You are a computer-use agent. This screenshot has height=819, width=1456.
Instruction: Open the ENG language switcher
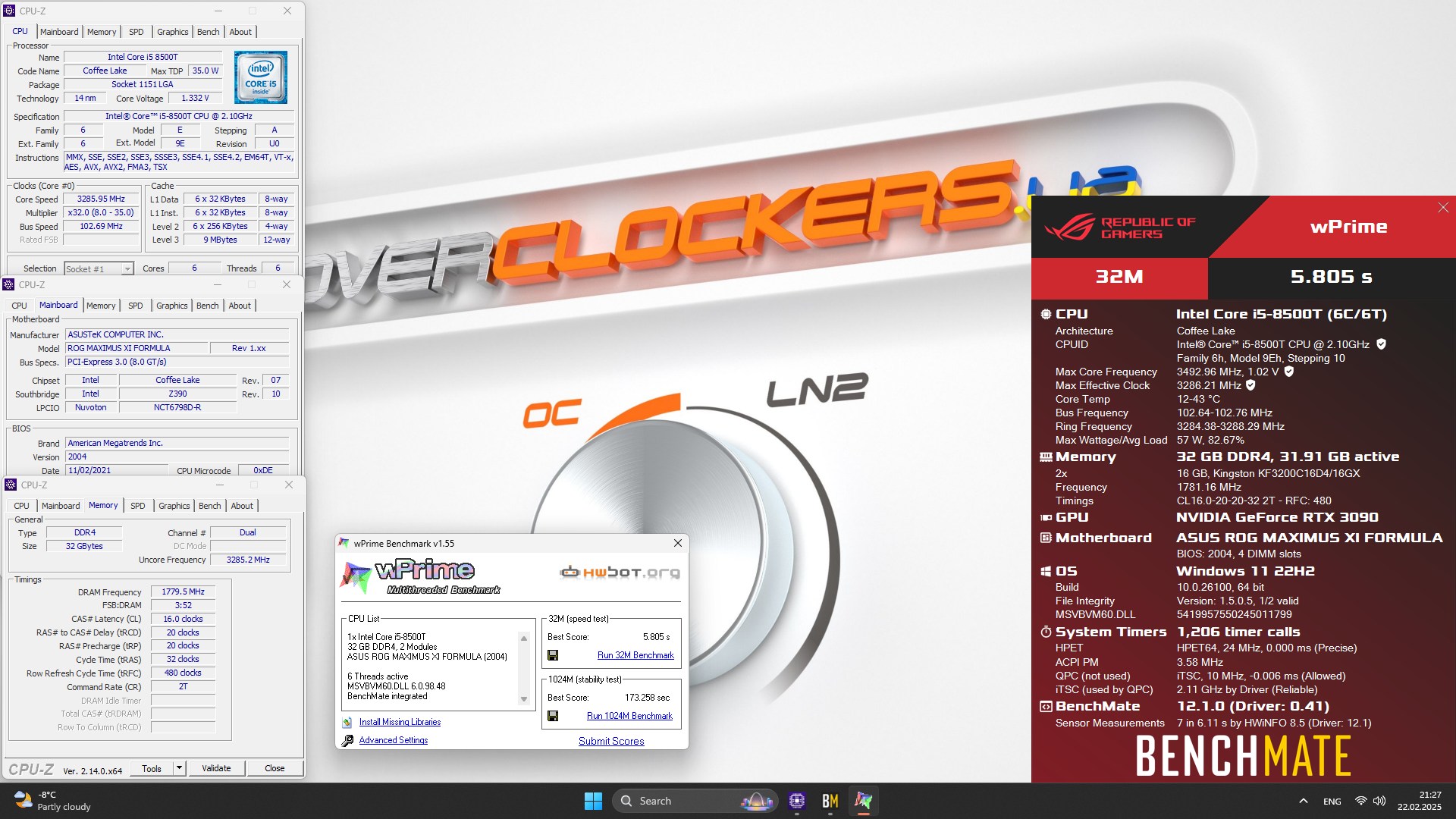click(x=1332, y=801)
